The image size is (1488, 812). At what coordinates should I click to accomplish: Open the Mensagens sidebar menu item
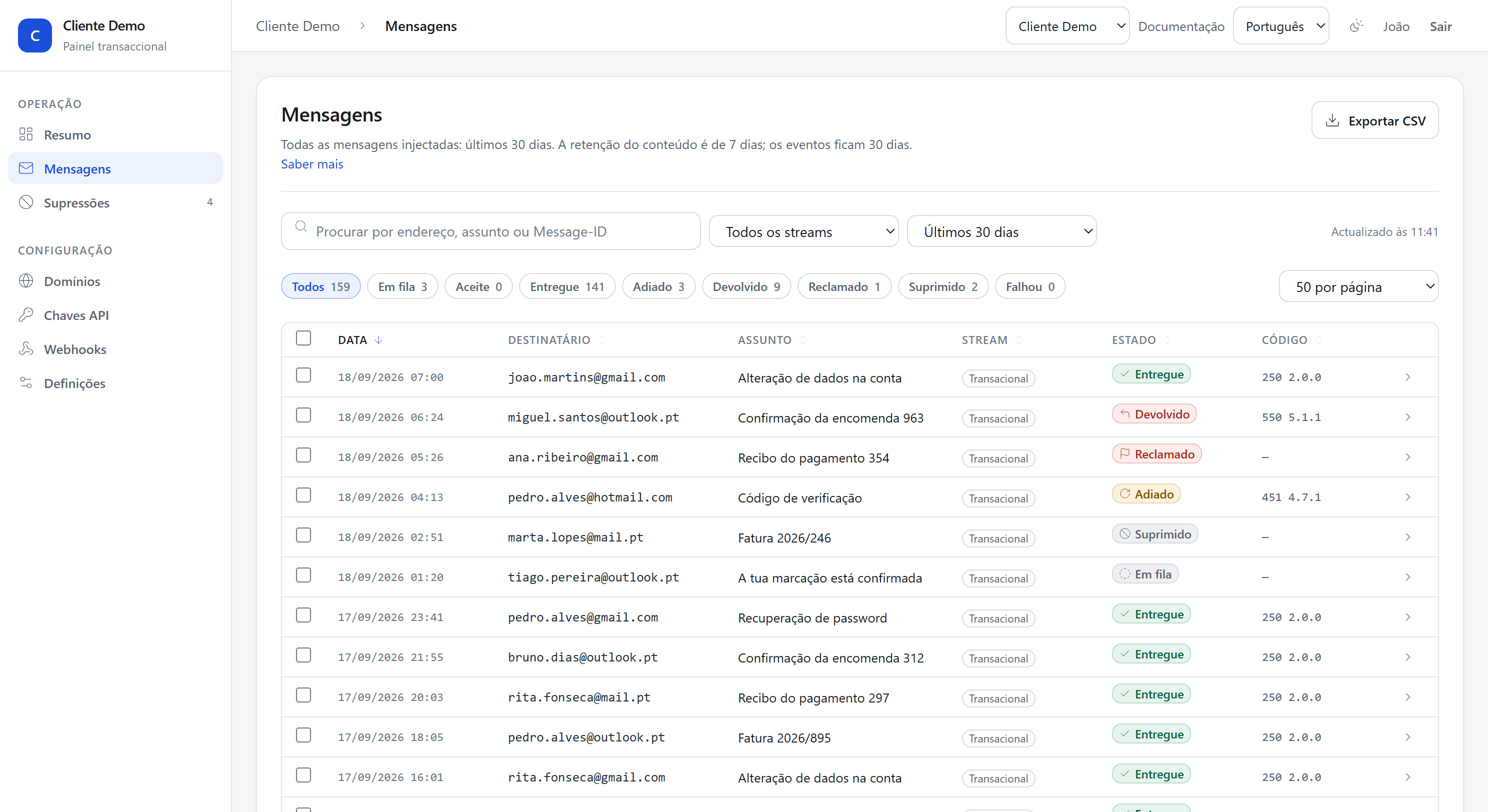[x=115, y=168]
